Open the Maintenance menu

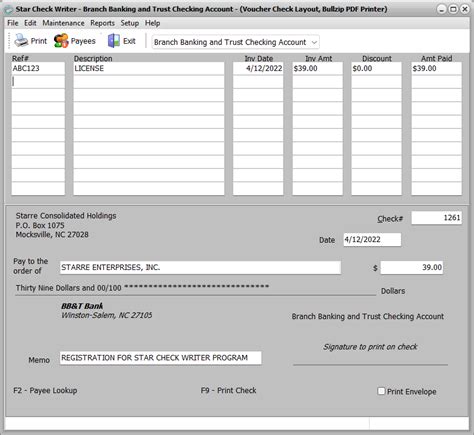[63, 23]
